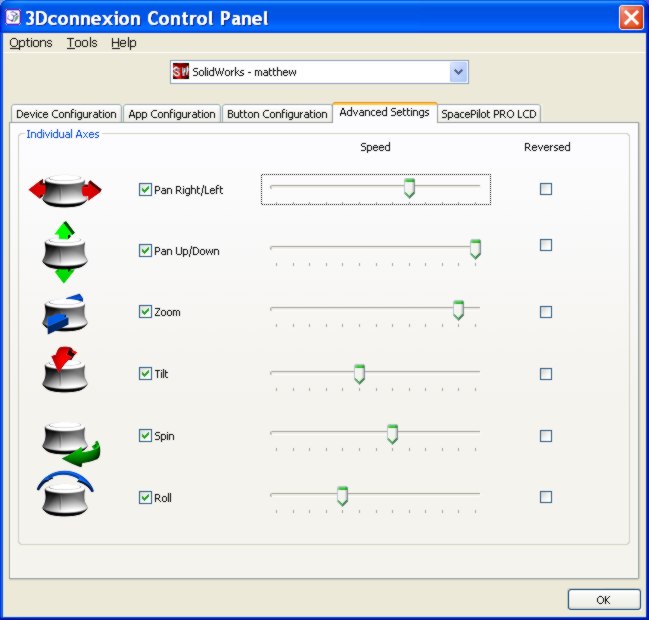Uncheck the Roll axis checkbox

(145, 497)
